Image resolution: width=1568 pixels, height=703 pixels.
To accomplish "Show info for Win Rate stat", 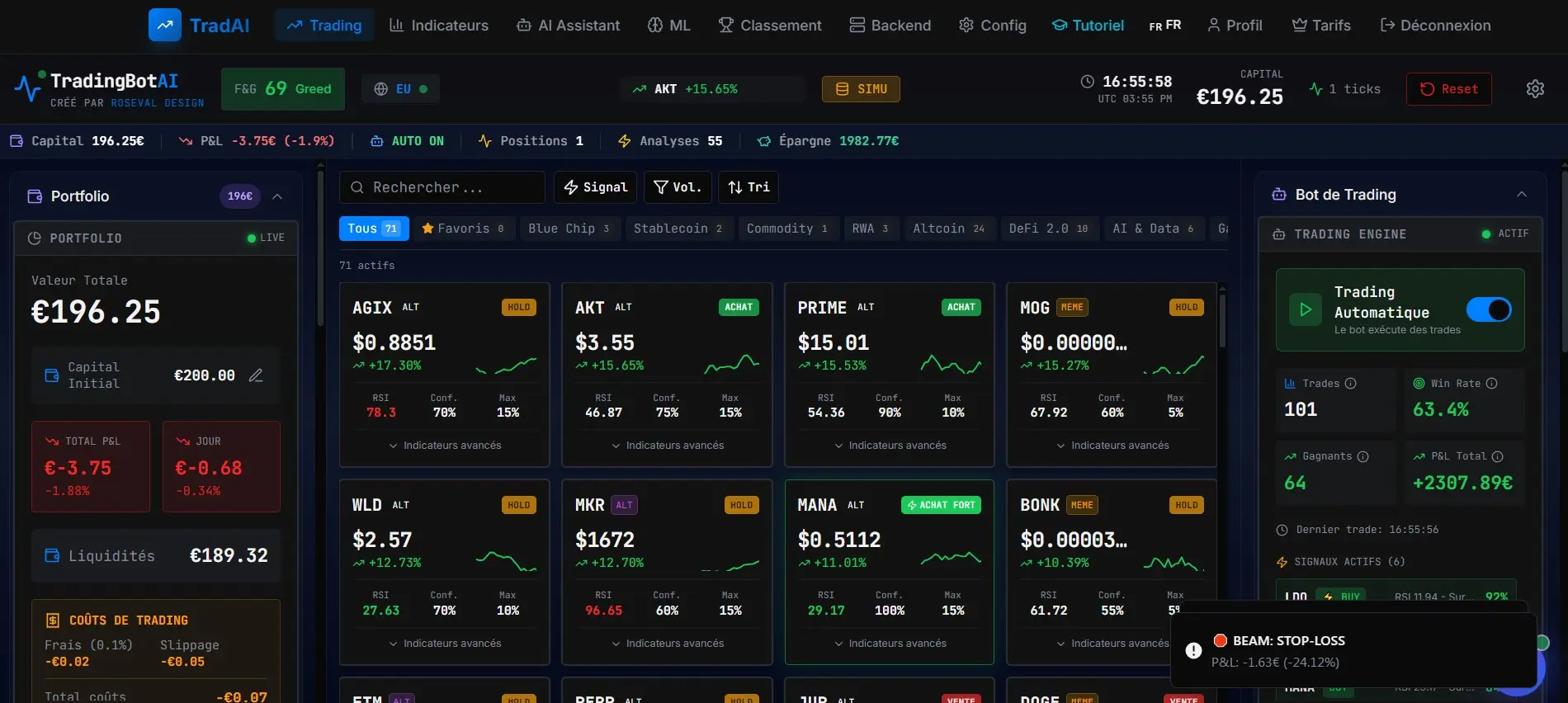I will pos(1491,384).
